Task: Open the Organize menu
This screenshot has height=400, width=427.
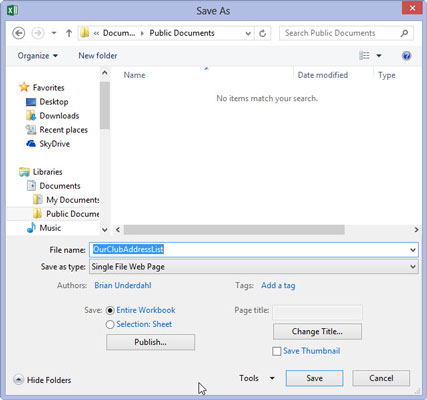Action: click(37, 56)
